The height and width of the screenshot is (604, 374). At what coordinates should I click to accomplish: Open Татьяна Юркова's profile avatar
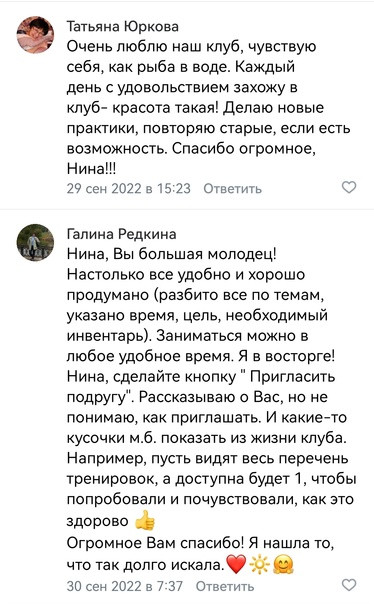click(35, 34)
